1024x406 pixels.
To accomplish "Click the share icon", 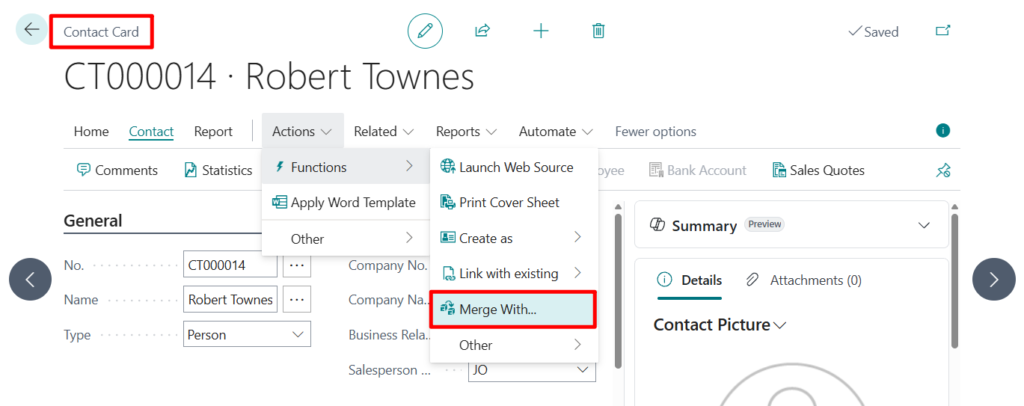I will pyautogui.click(x=482, y=31).
